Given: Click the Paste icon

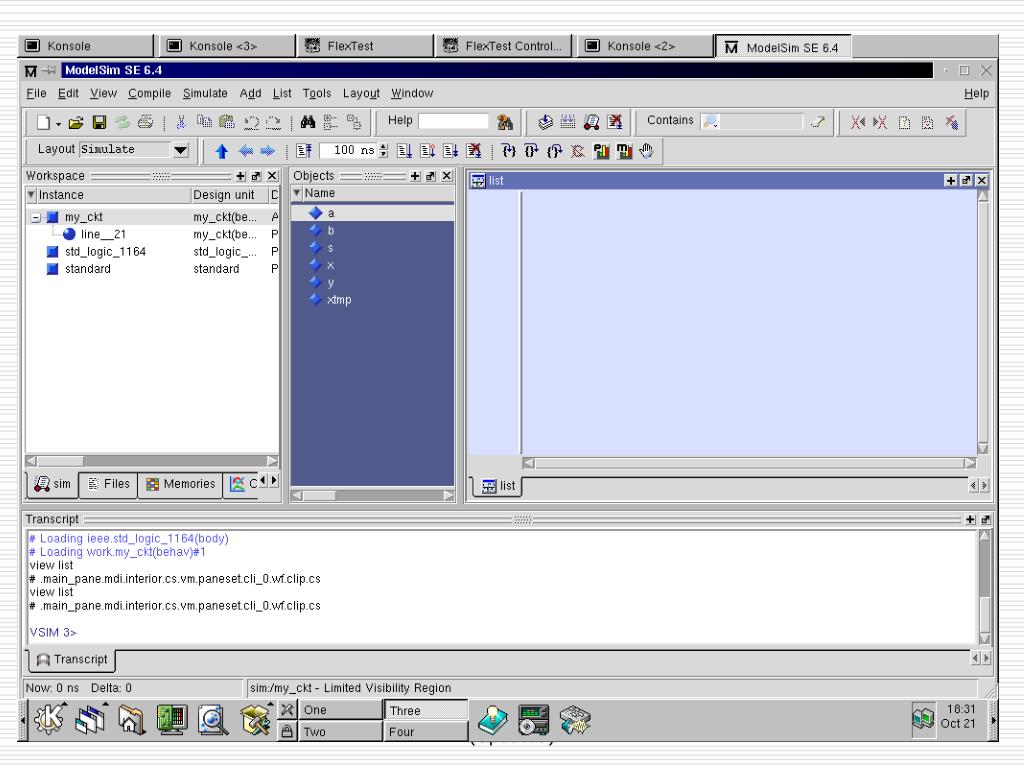Looking at the screenshot, I should [x=227, y=122].
